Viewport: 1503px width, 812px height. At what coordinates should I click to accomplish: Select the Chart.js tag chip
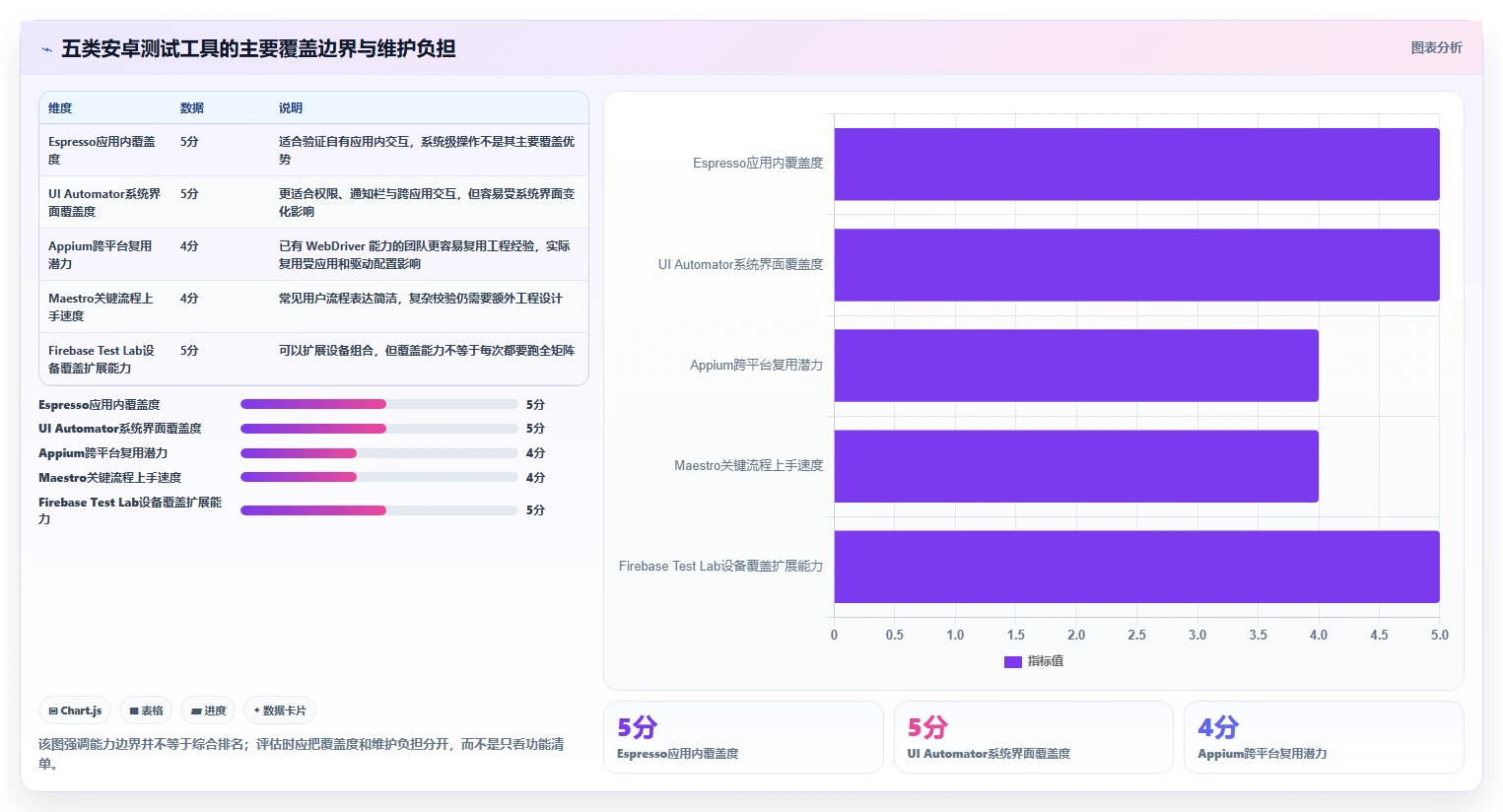[76, 710]
